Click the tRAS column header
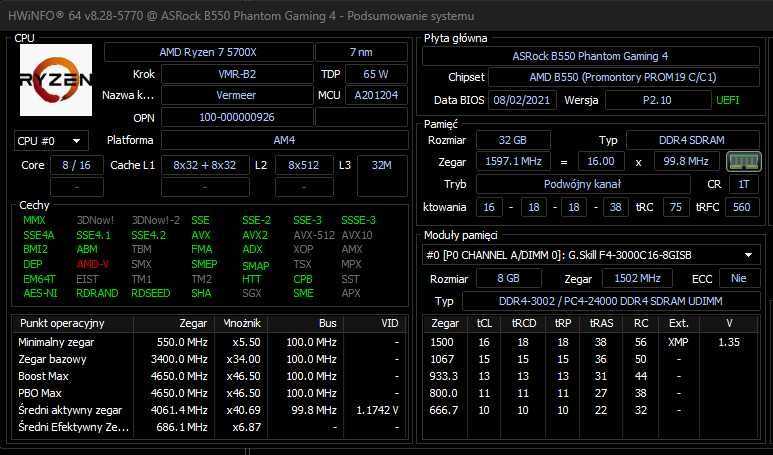The image size is (773, 455). (x=601, y=323)
